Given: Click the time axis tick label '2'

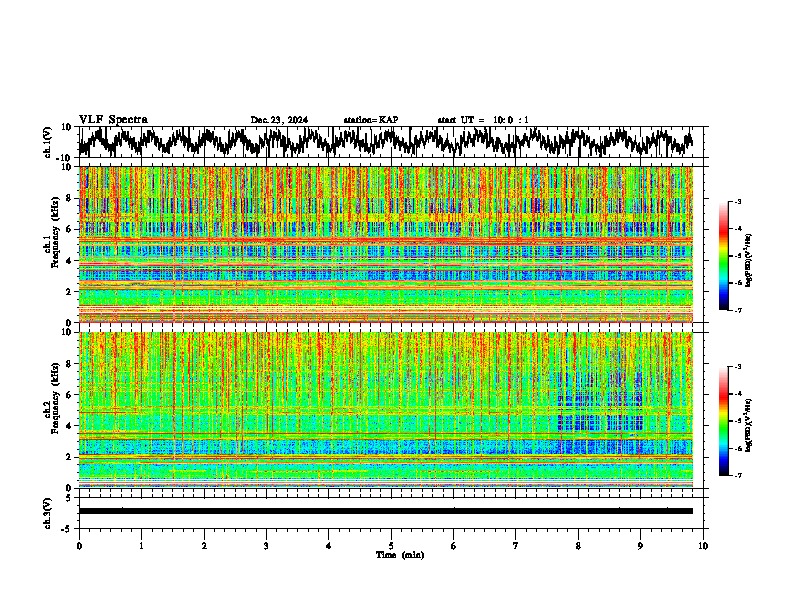Looking at the screenshot, I should point(204,546).
